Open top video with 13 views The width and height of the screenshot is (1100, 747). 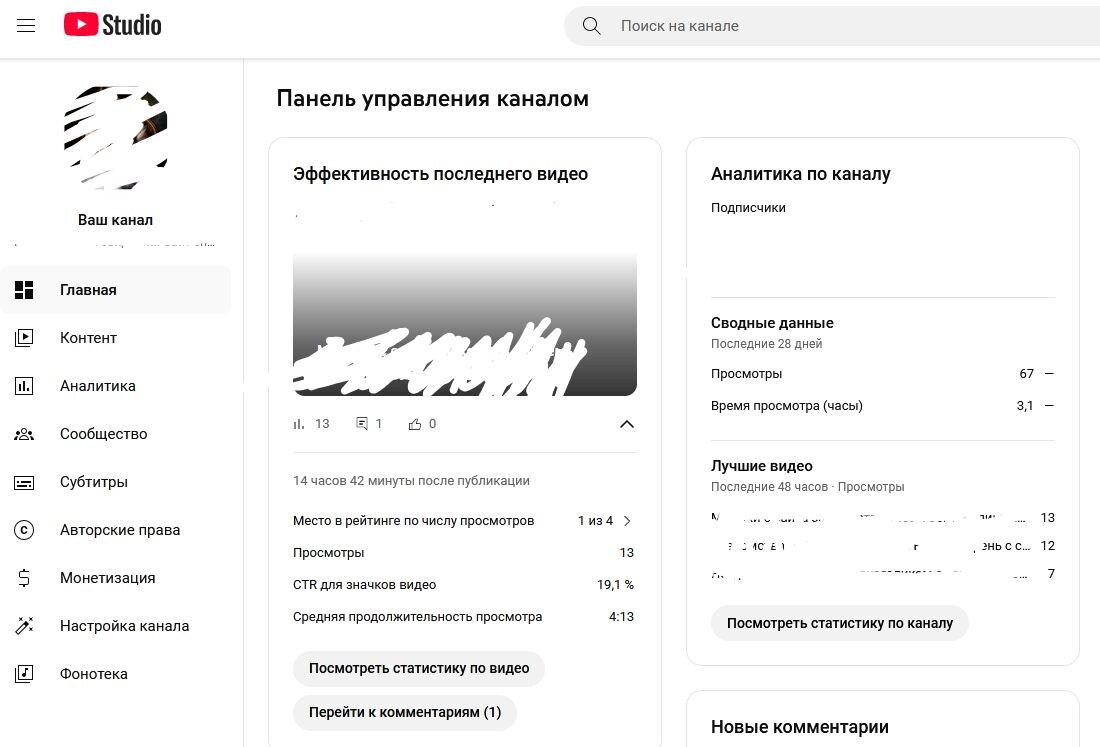(x=883, y=518)
